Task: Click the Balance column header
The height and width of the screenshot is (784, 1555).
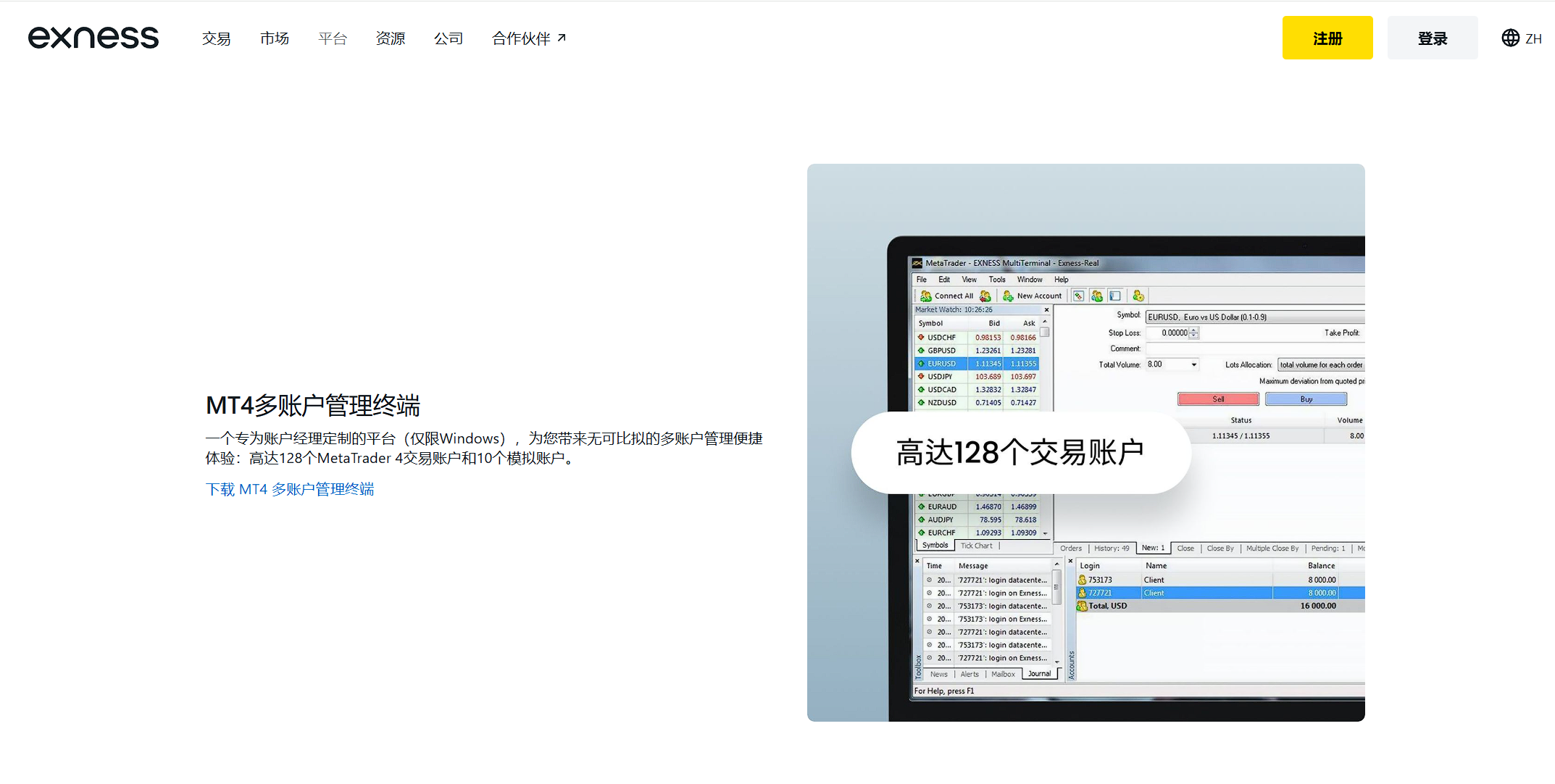Action: point(1321,566)
